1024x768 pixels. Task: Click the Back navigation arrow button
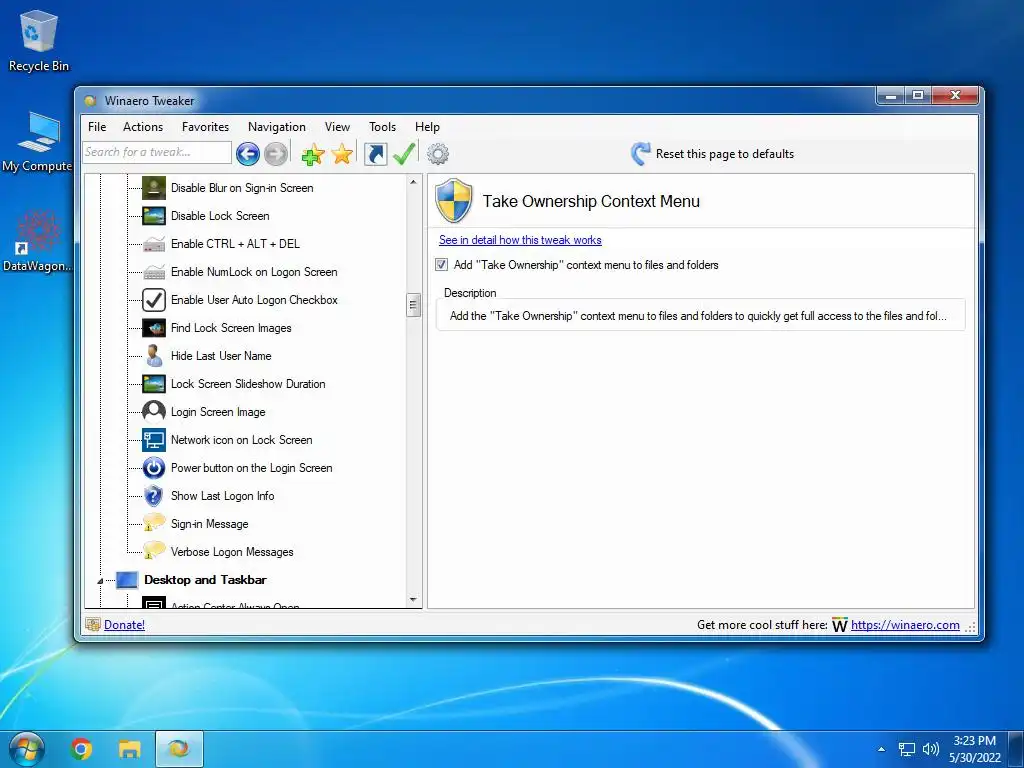point(248,154)
